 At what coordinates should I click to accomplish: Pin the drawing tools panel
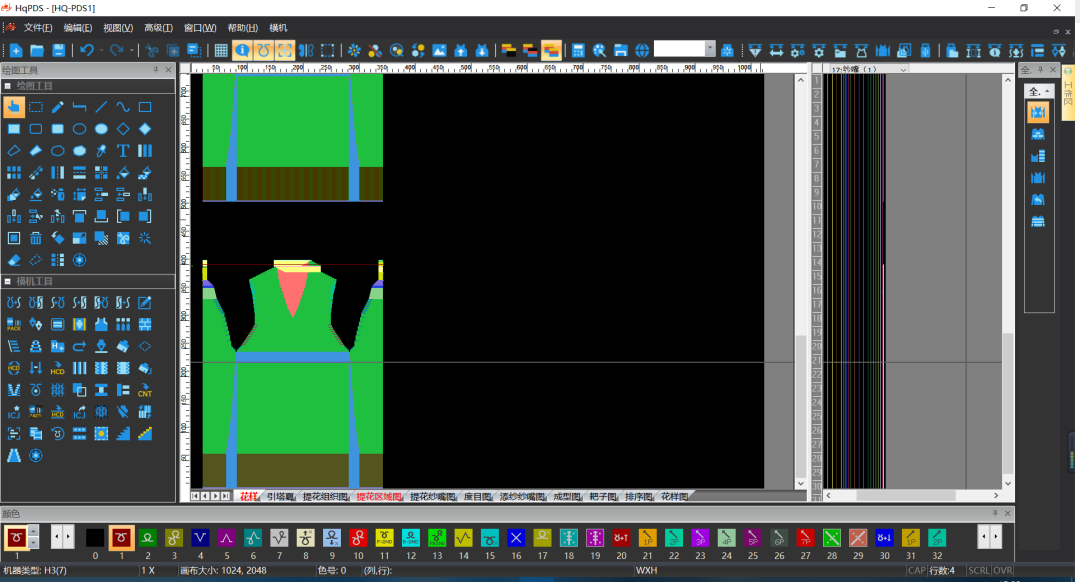[x=156, y=70]
